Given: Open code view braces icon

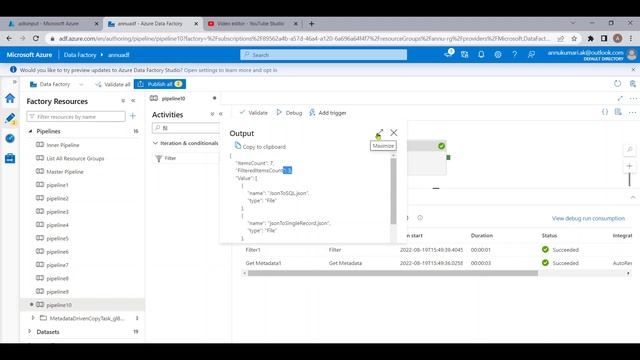Looking at the screenshot, I should (605, 112).
